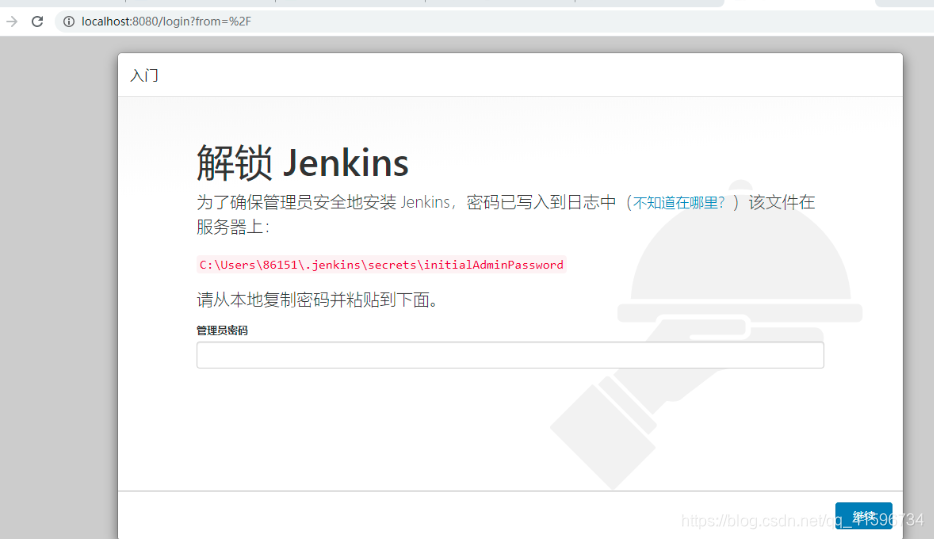Click inside the 管理员密码 password field
934x539 pixels.
point(510,355)
